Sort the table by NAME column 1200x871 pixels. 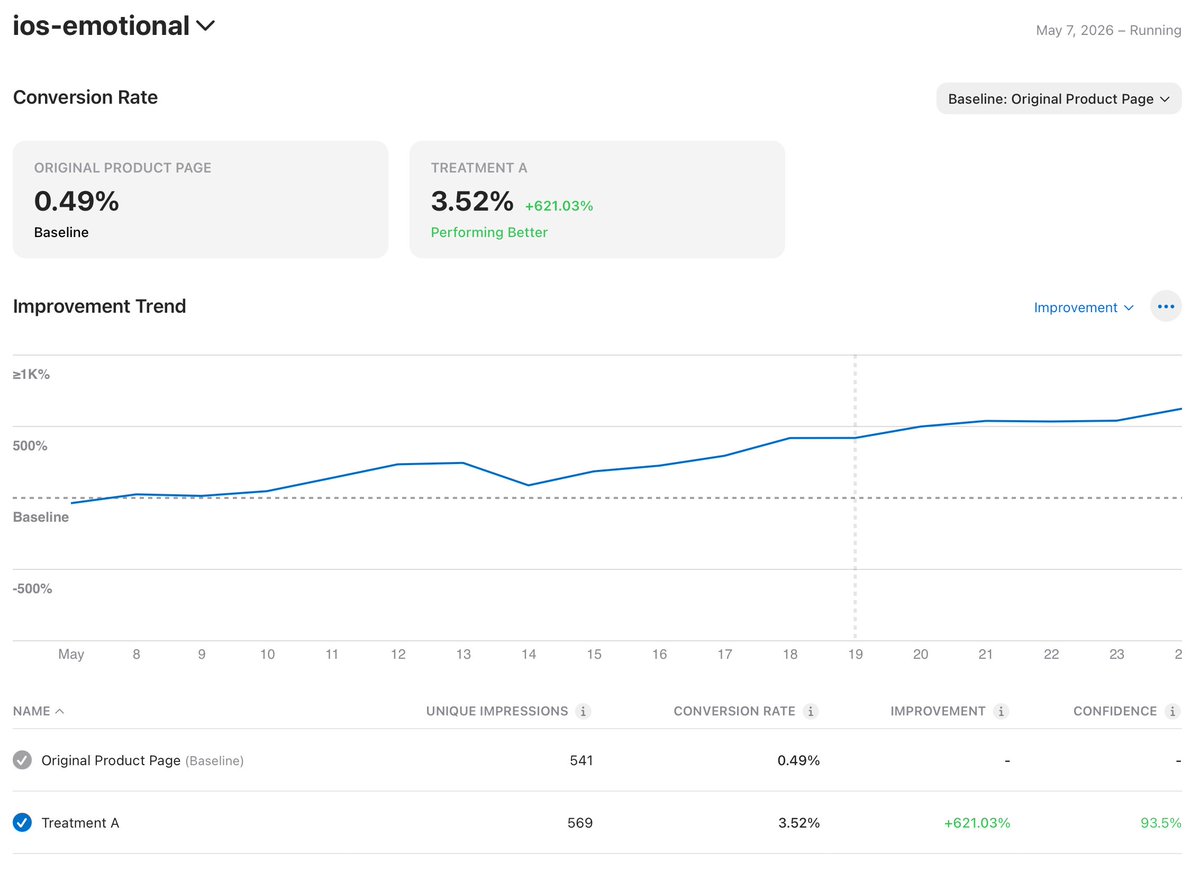click(x=39, y=711)
